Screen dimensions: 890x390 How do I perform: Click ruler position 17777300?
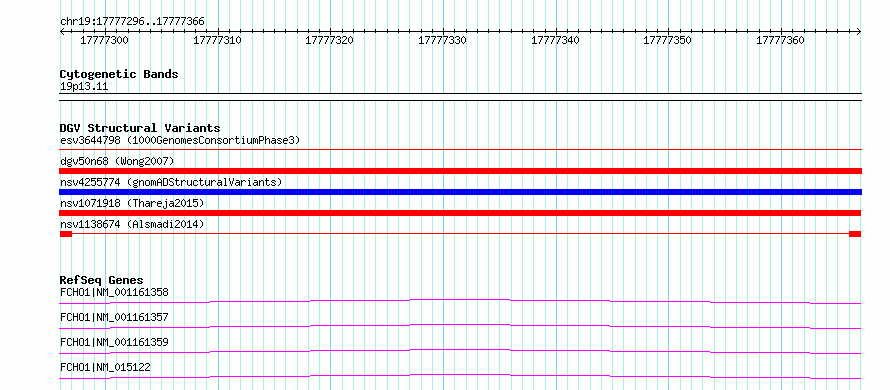(x=105, y=40)
